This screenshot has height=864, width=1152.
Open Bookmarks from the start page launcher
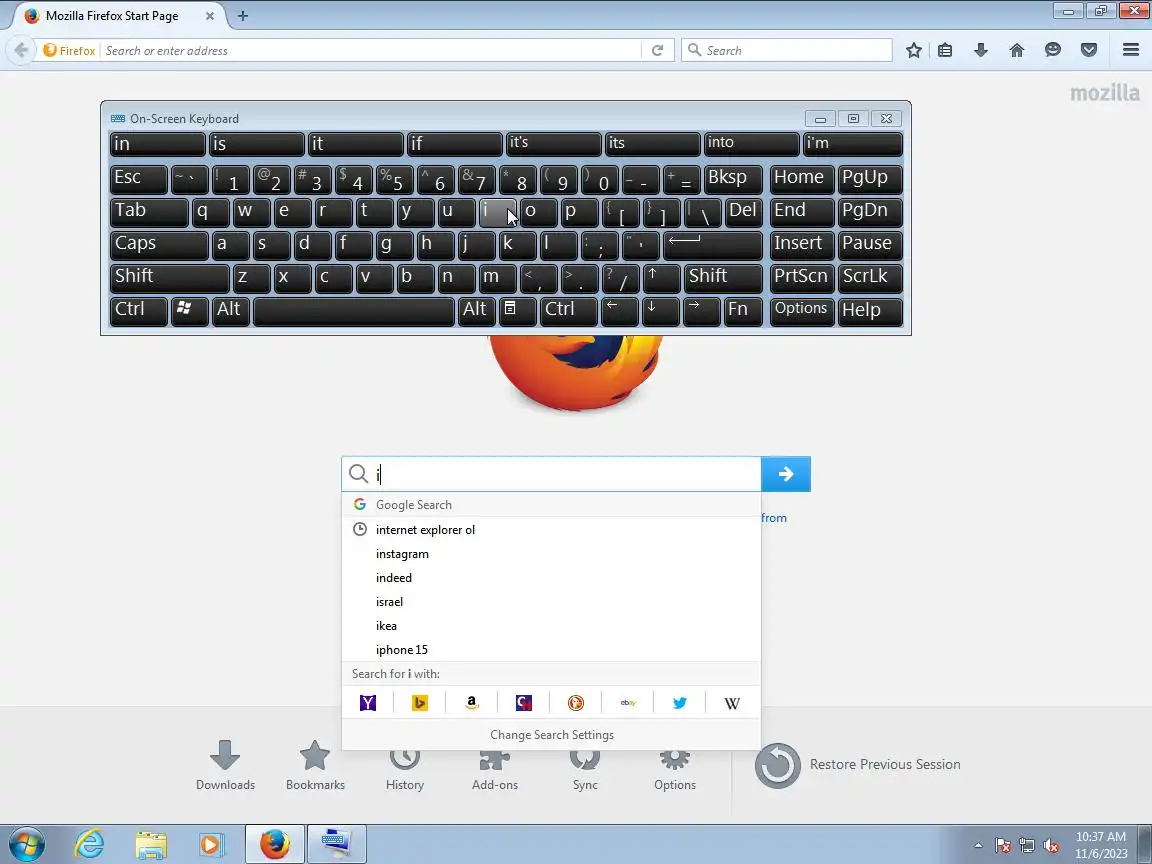pos(315,766)
